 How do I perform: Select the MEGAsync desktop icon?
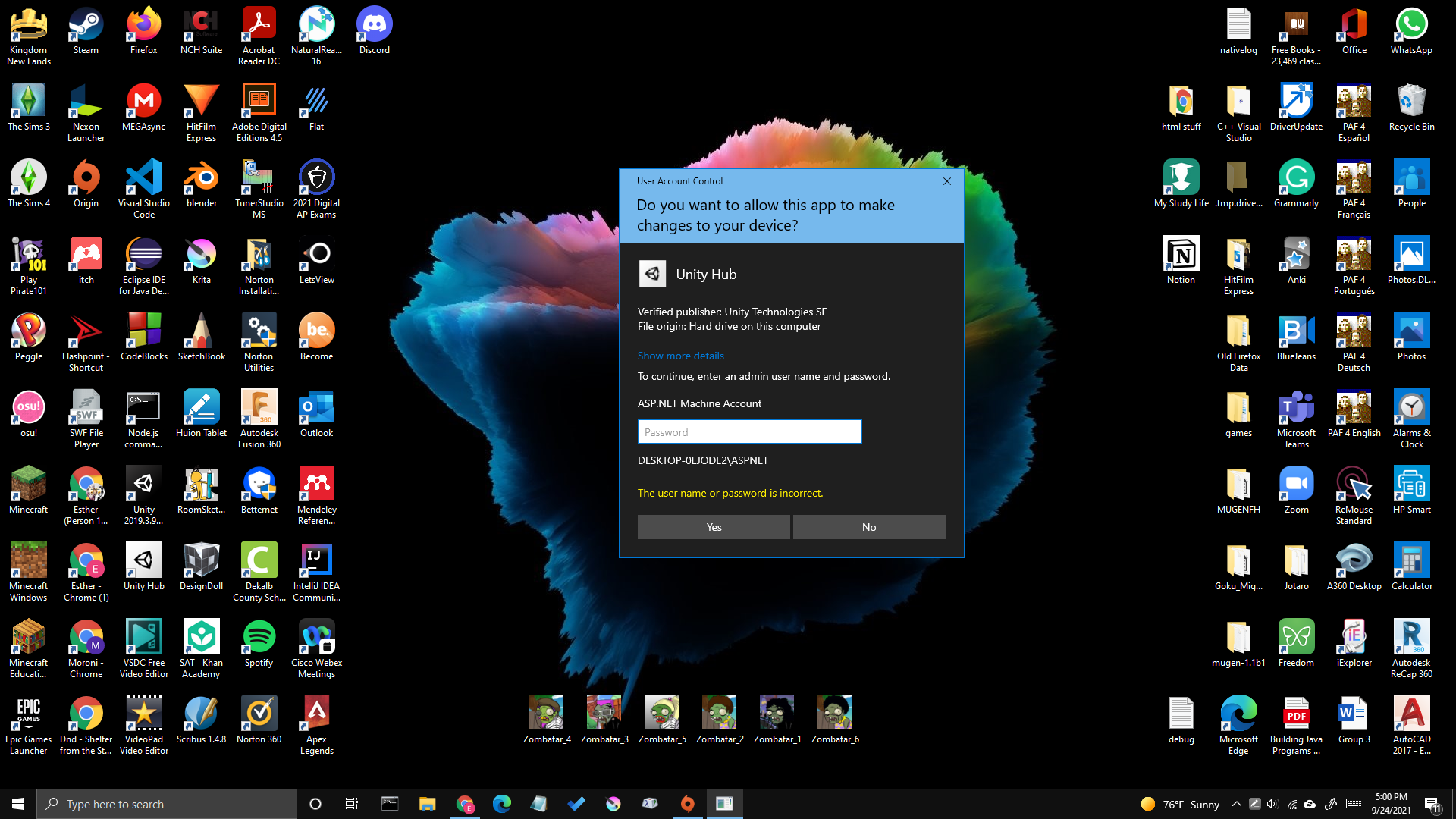[x=143, y=108]
